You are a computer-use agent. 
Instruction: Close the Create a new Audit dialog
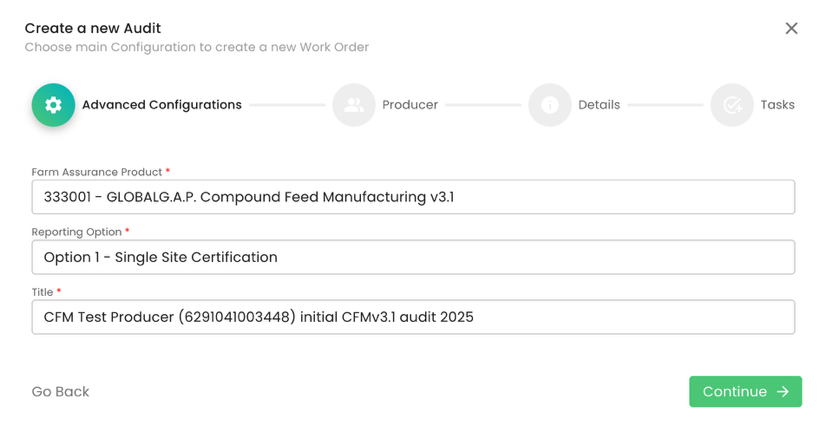click(791, 28)
